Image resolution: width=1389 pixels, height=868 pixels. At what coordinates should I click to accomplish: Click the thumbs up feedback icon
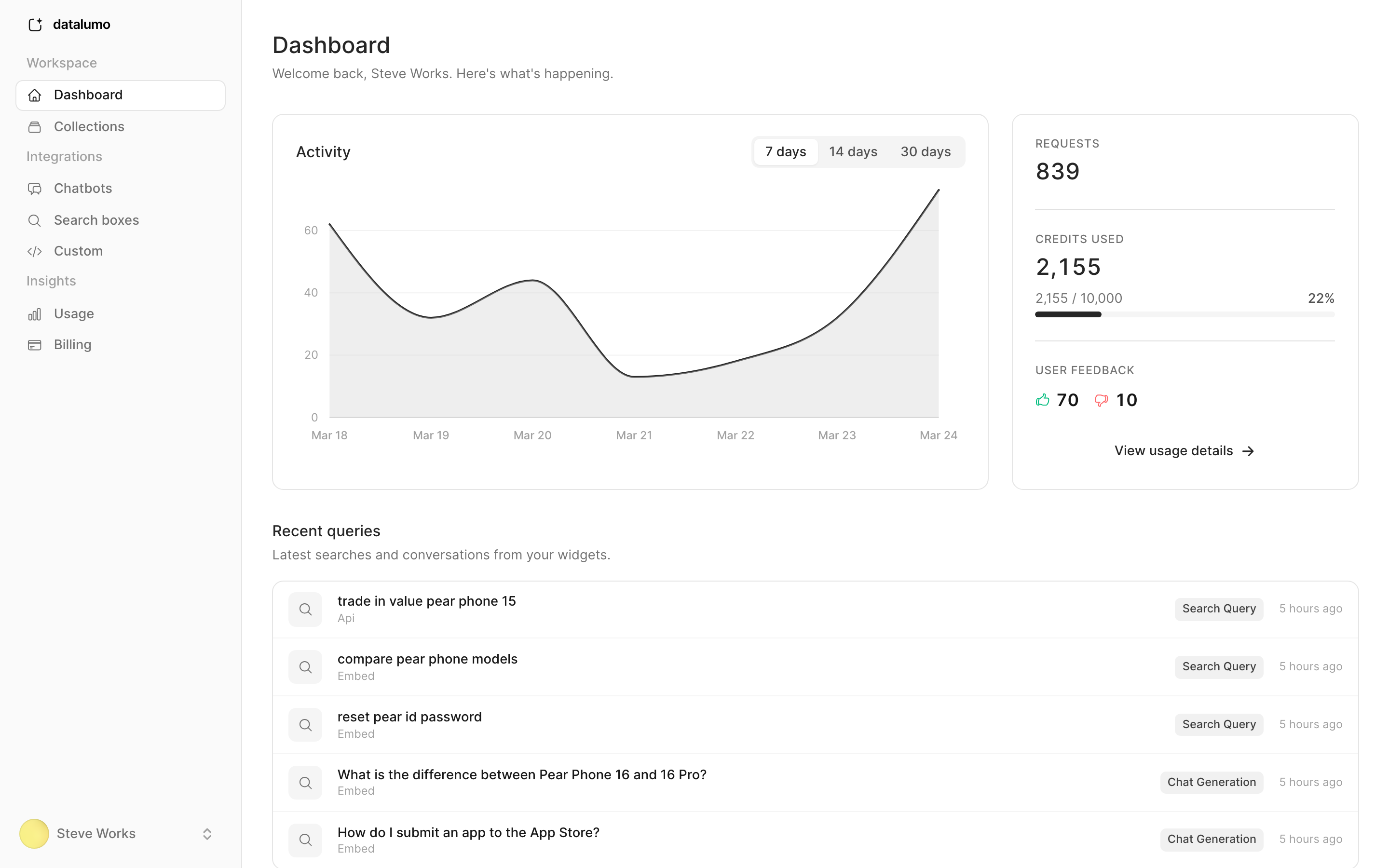(x=1043, y=400)
